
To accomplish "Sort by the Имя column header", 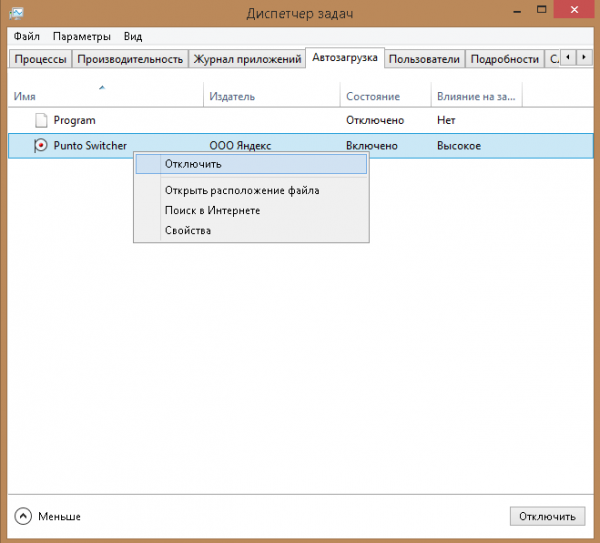I will [106, 94].
